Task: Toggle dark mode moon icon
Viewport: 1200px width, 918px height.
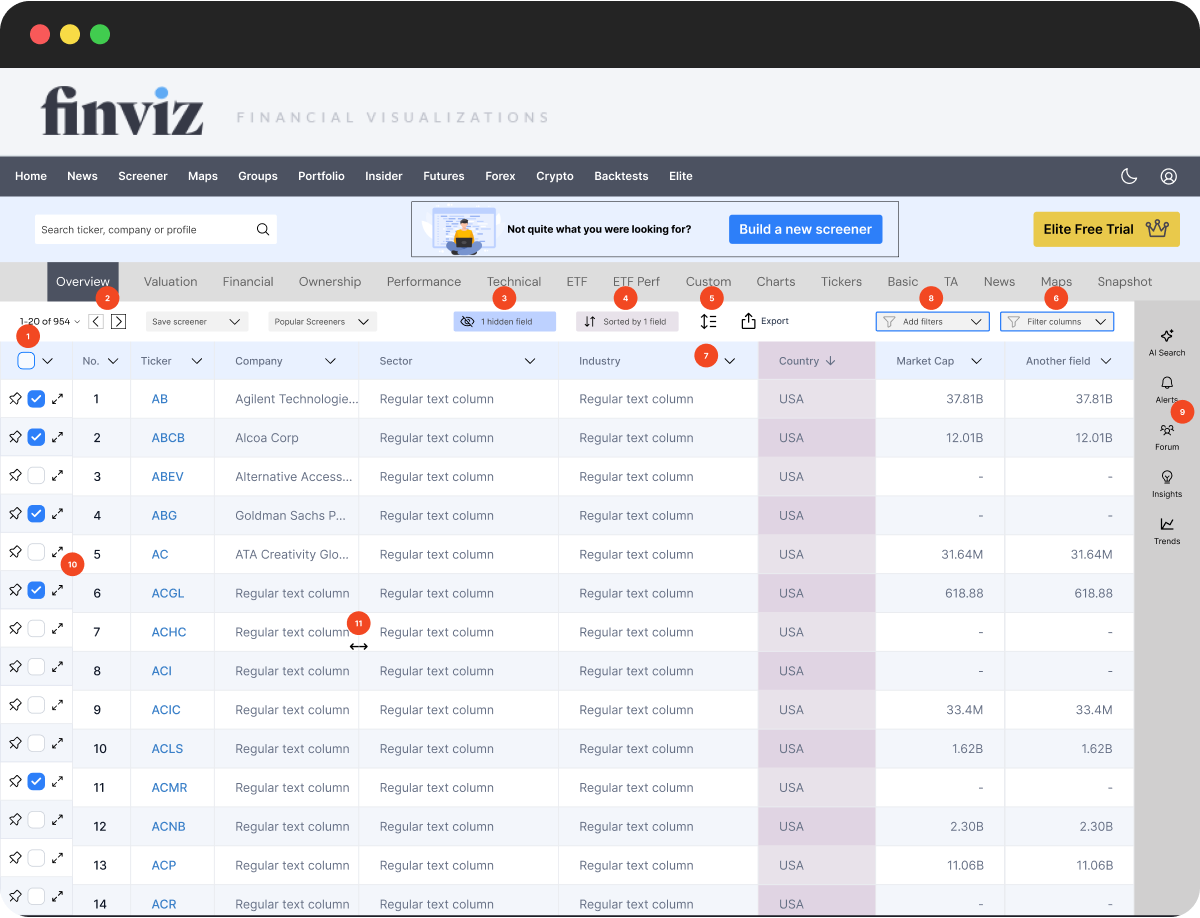Action: point(1129,176)
